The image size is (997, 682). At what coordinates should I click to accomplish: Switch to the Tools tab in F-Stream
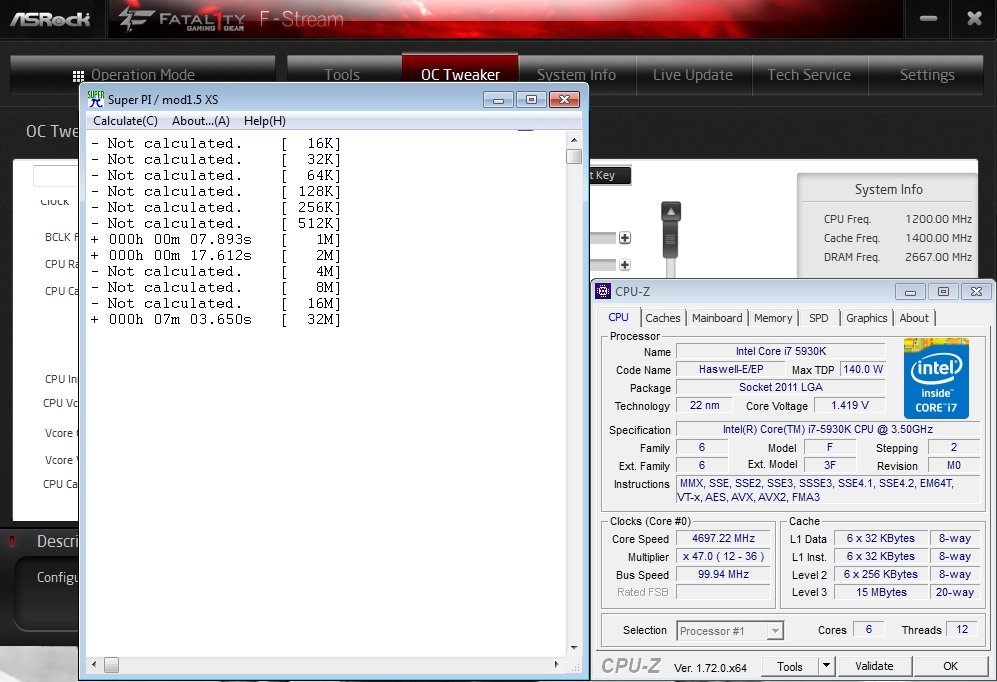tap(342, 75)
